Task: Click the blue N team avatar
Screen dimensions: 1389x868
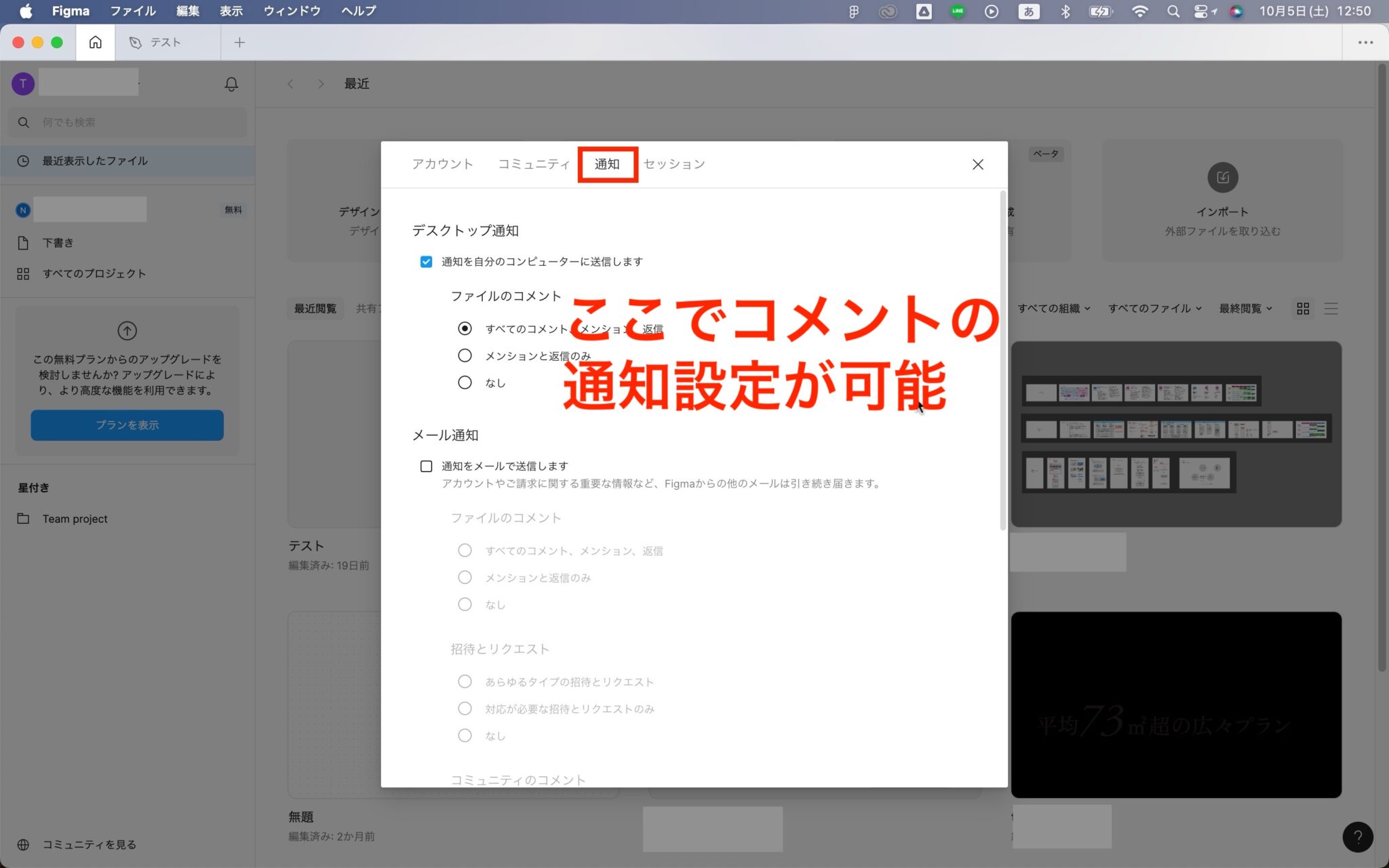Action: 23,210
